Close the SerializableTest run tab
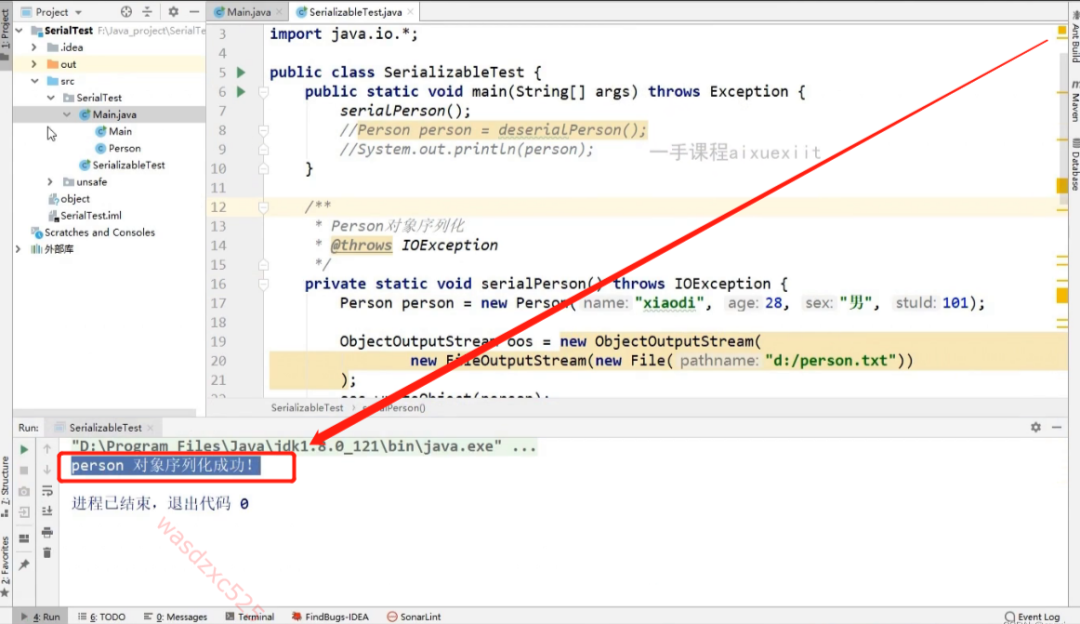 [x=150, y=428]
